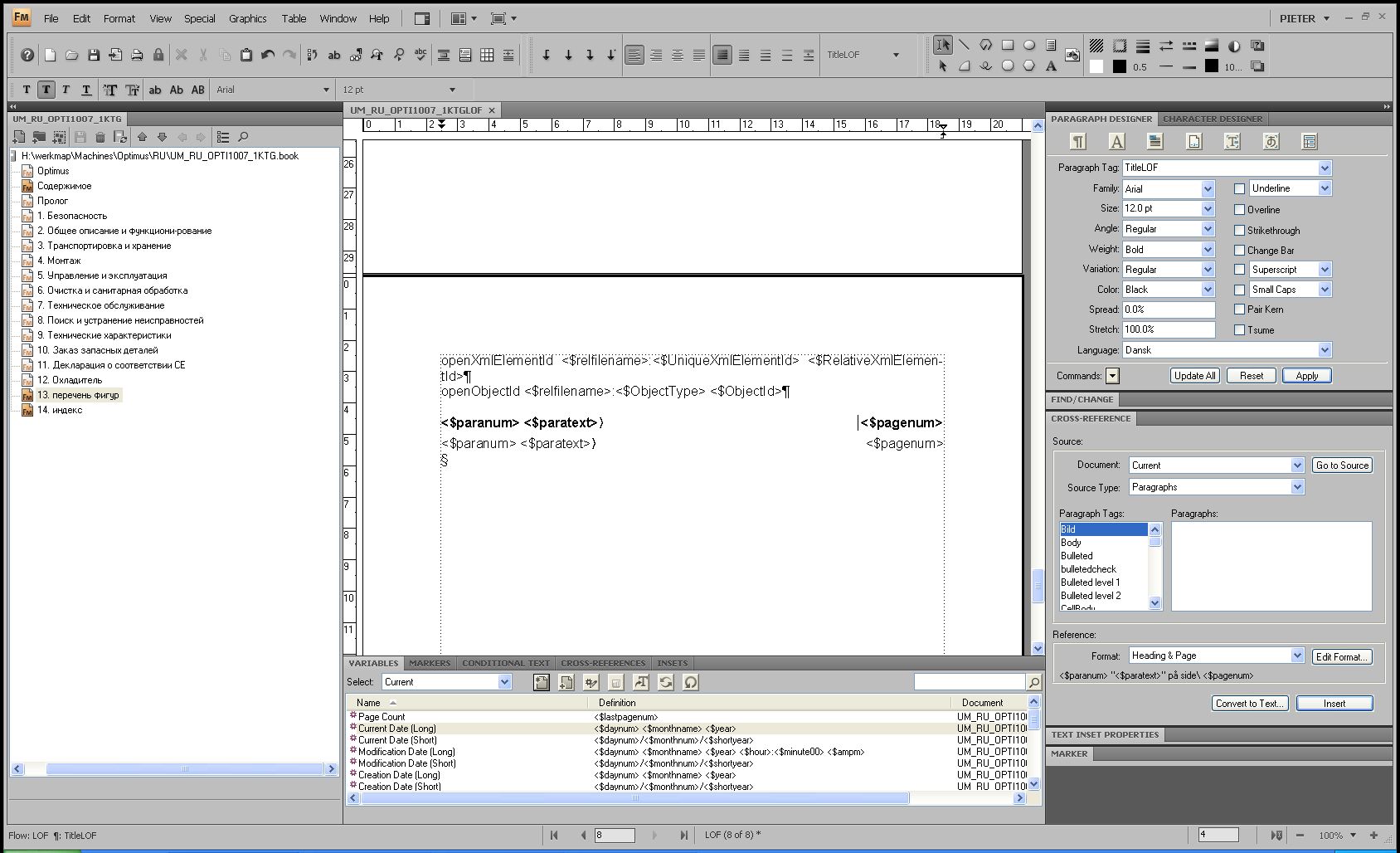
Task: Select the Text Frame tool
Action: pos(1051,45)
